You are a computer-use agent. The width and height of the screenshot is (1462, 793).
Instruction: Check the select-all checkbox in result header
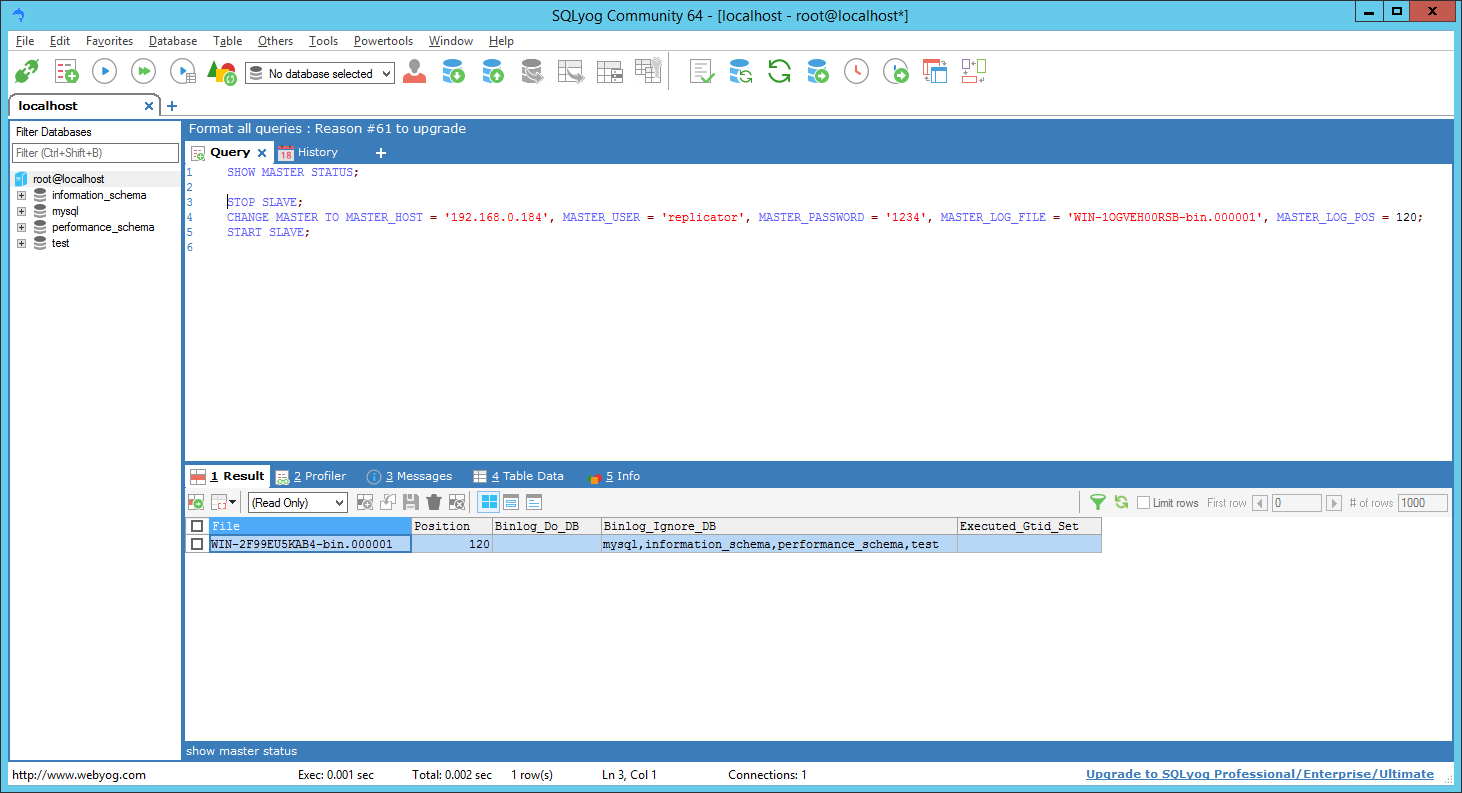pyautogui.click(x=197, y=526)
